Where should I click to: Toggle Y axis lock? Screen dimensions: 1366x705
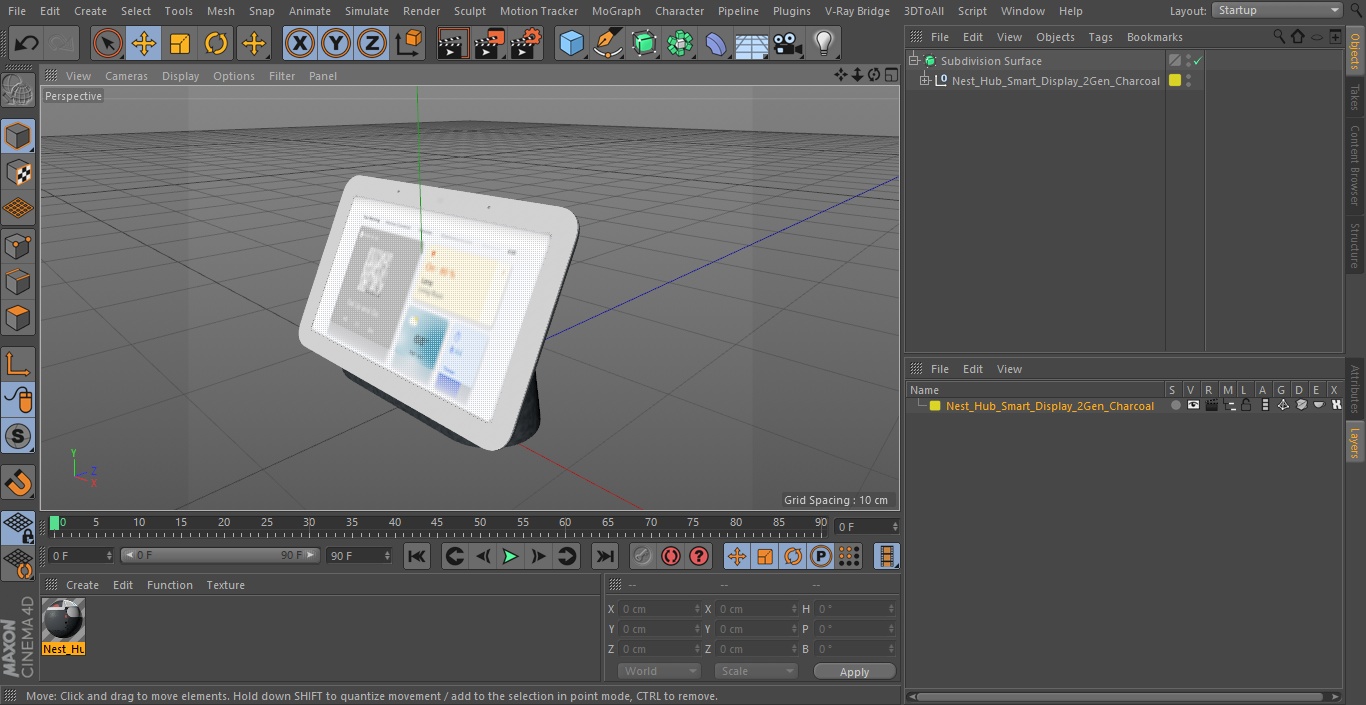[336, 43]
